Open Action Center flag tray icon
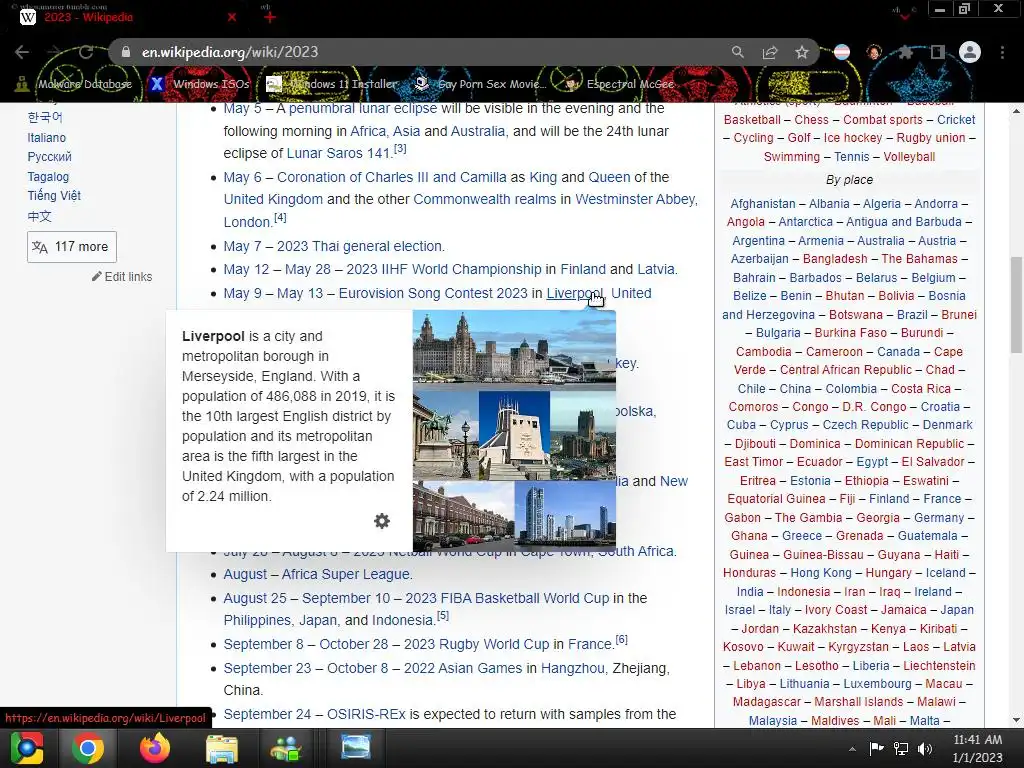Image resolution: width=1024 pixels, height=768 pixels. point(876,748)
